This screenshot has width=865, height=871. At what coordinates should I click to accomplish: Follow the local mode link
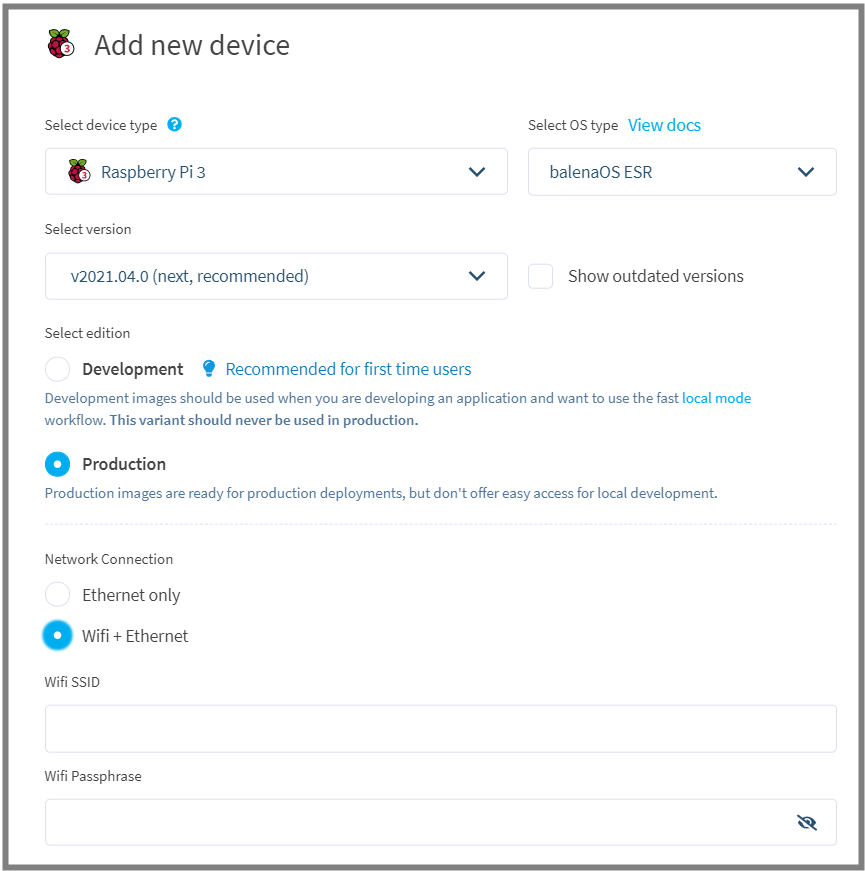pyautogui.click(x=716, y=398)
